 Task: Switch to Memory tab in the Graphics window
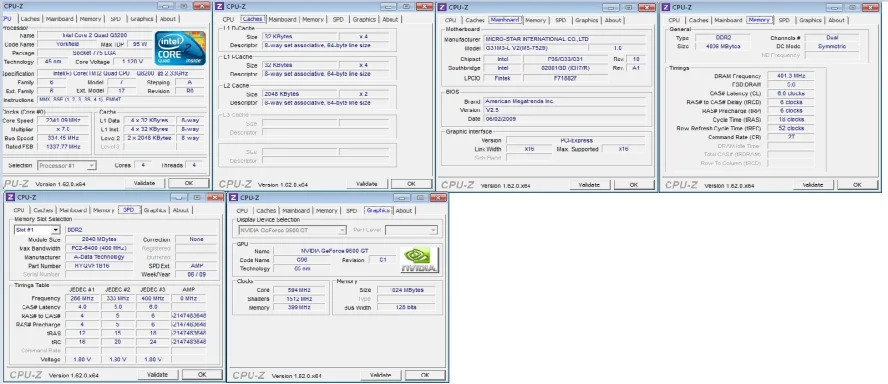tap(326, 210)
